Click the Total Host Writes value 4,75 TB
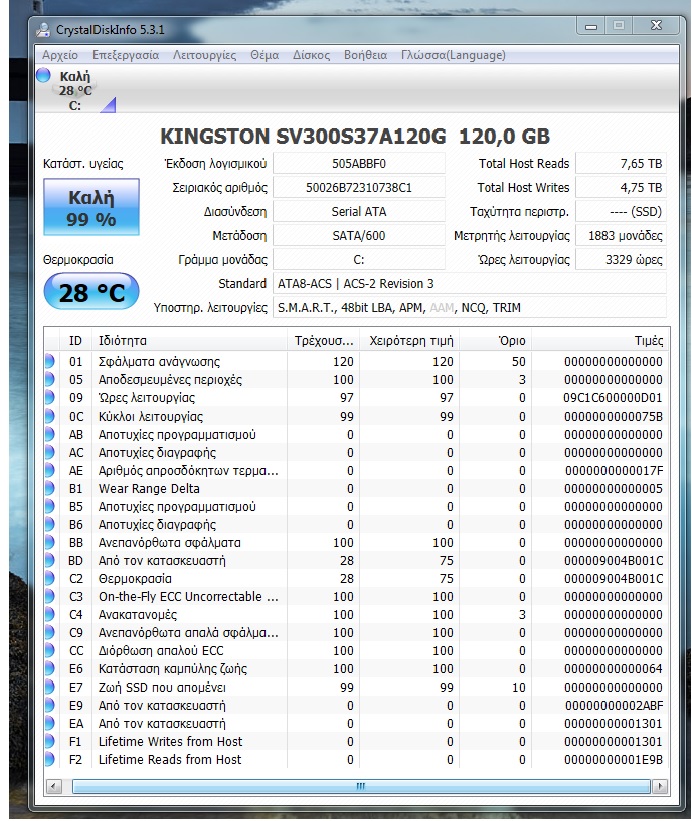 [621, 187]
